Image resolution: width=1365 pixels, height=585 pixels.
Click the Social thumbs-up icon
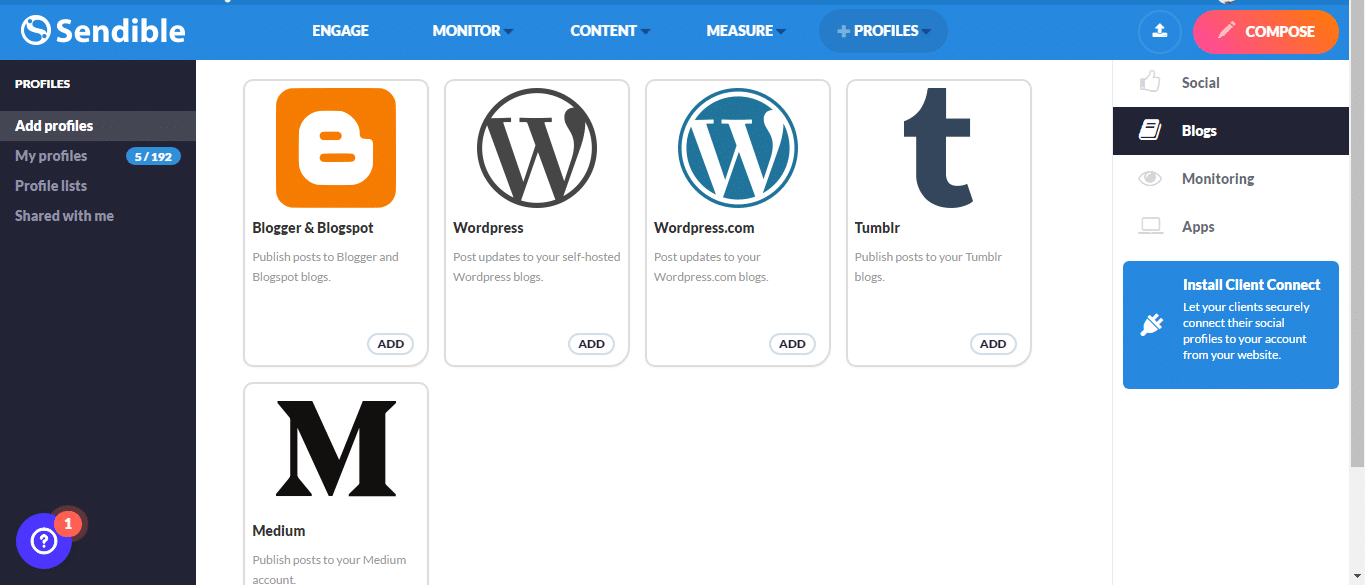coord(1150,82)
